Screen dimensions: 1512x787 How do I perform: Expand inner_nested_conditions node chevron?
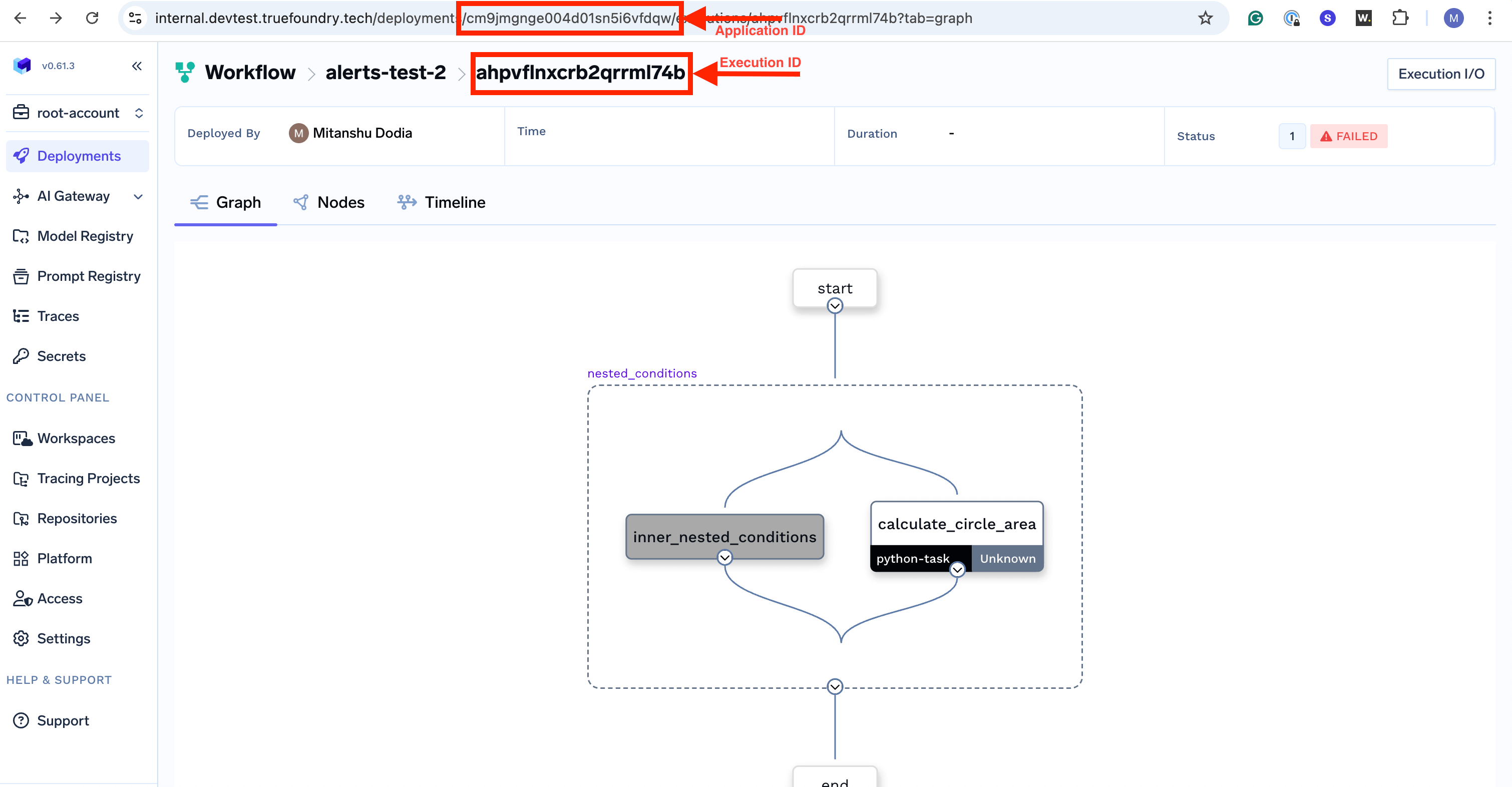coord(724,557)
